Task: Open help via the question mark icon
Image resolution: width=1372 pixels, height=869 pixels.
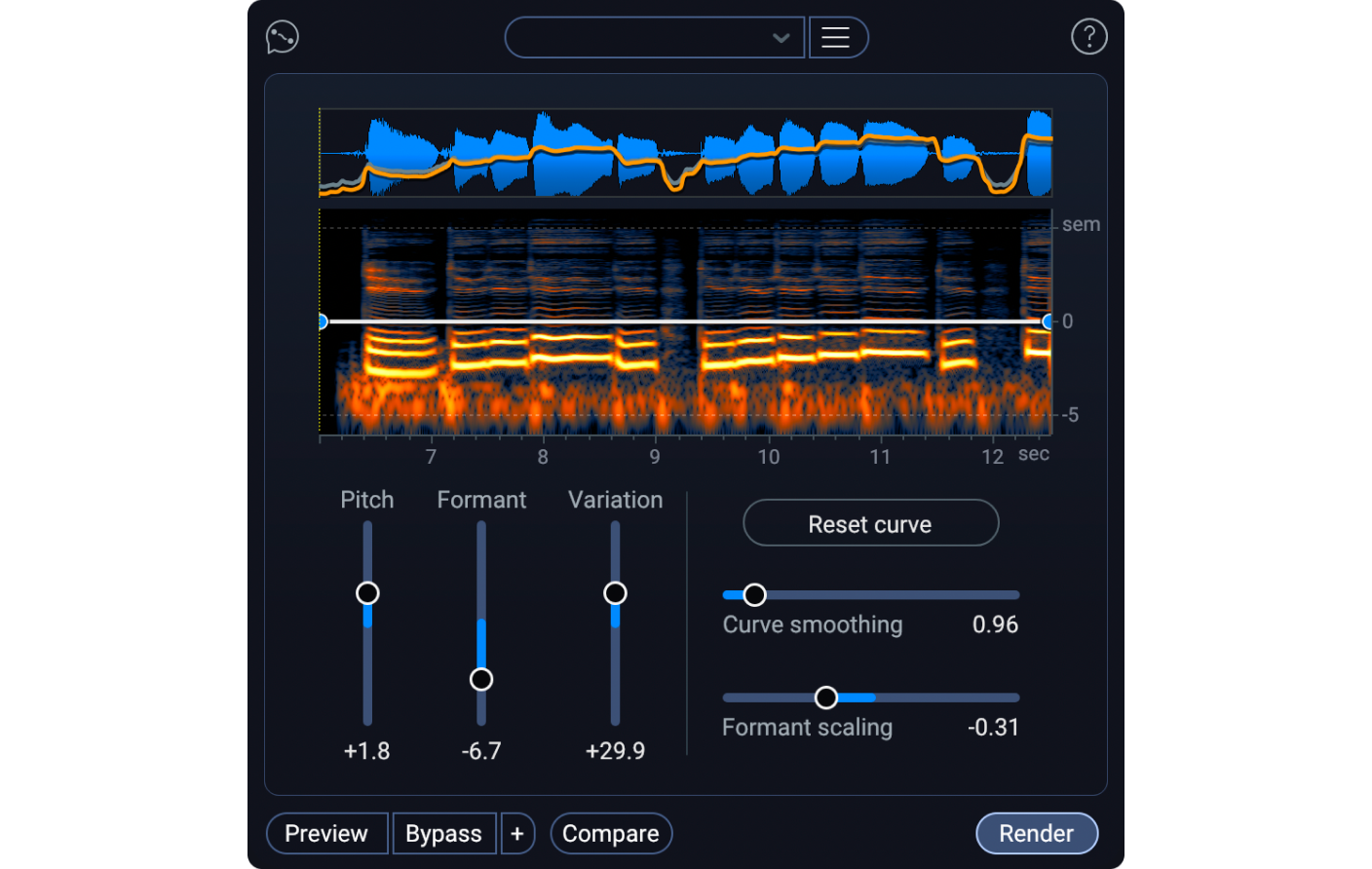Action: [x=1089, y=37]
